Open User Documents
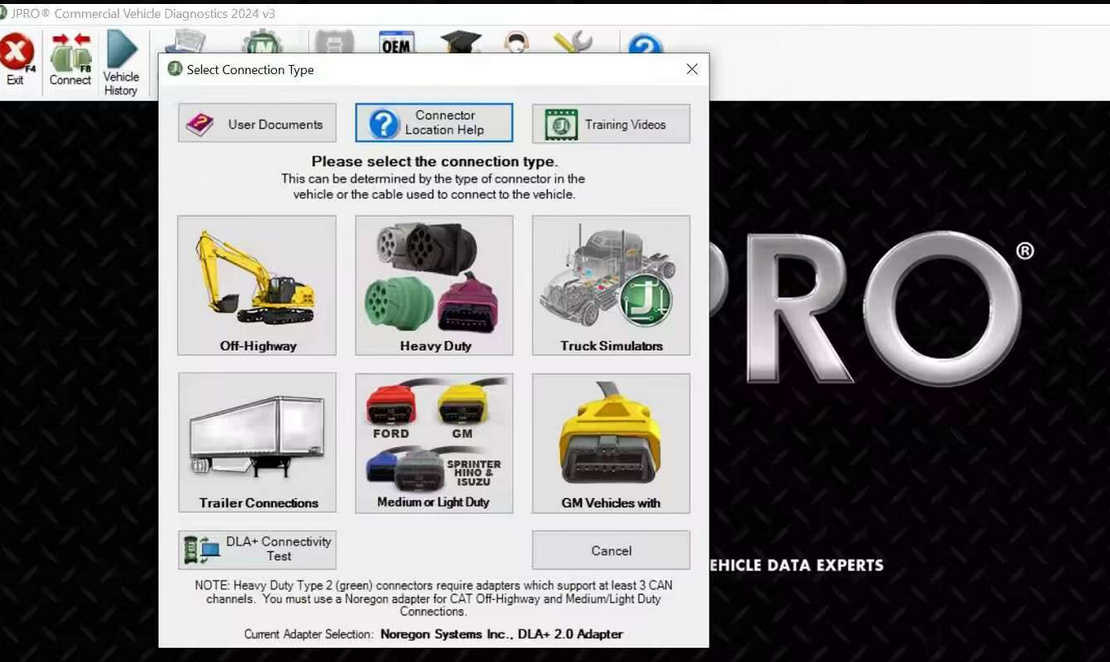 pyautogui.click(x=256, y=123)
